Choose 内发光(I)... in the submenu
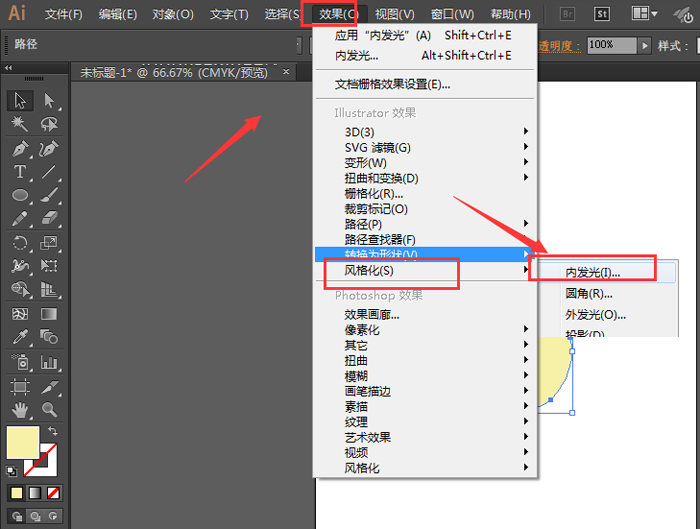The height and width of the screenshot is (529, 700). coord(604,272)
